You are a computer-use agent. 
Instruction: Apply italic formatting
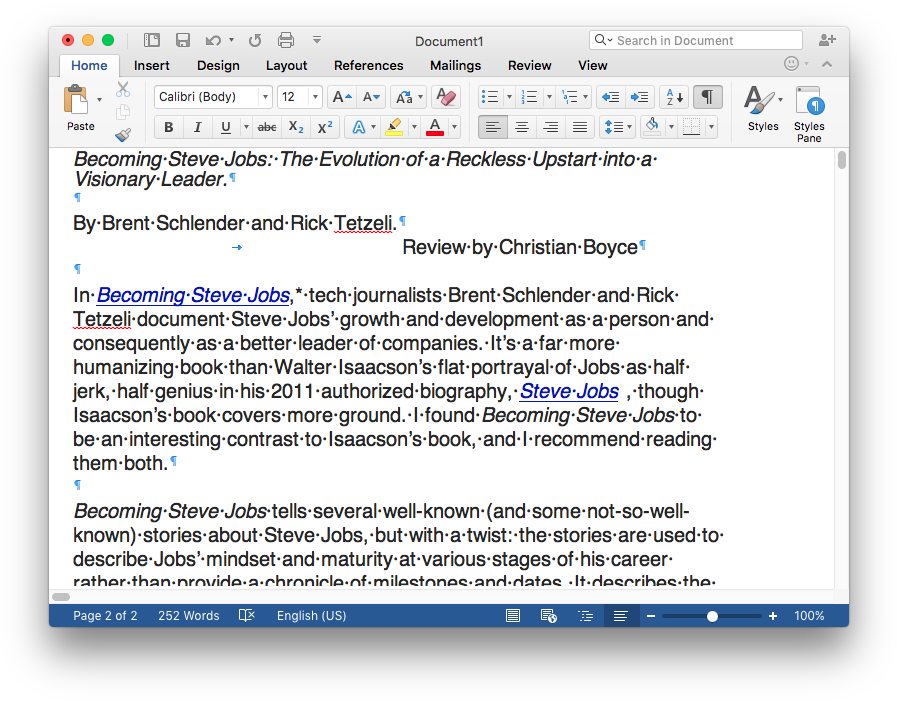[194, 128]
